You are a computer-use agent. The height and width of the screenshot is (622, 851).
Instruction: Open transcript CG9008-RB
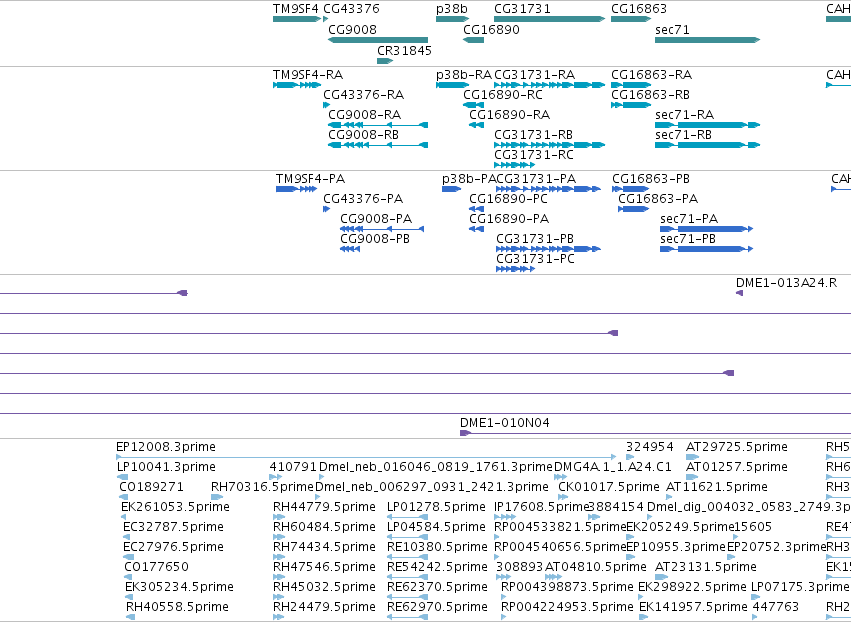click(x=363, y=135)
